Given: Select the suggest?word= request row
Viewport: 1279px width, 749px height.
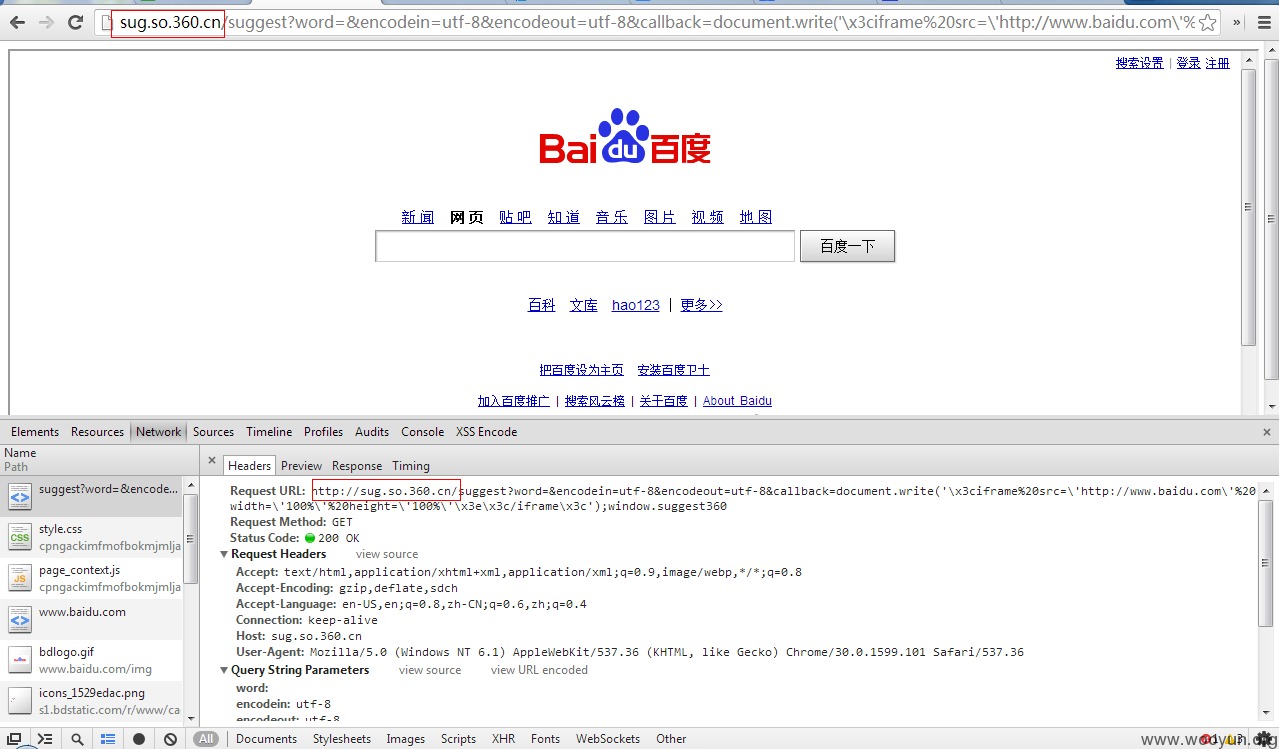Looking at the screenshot, I should [x=92, y=497].
